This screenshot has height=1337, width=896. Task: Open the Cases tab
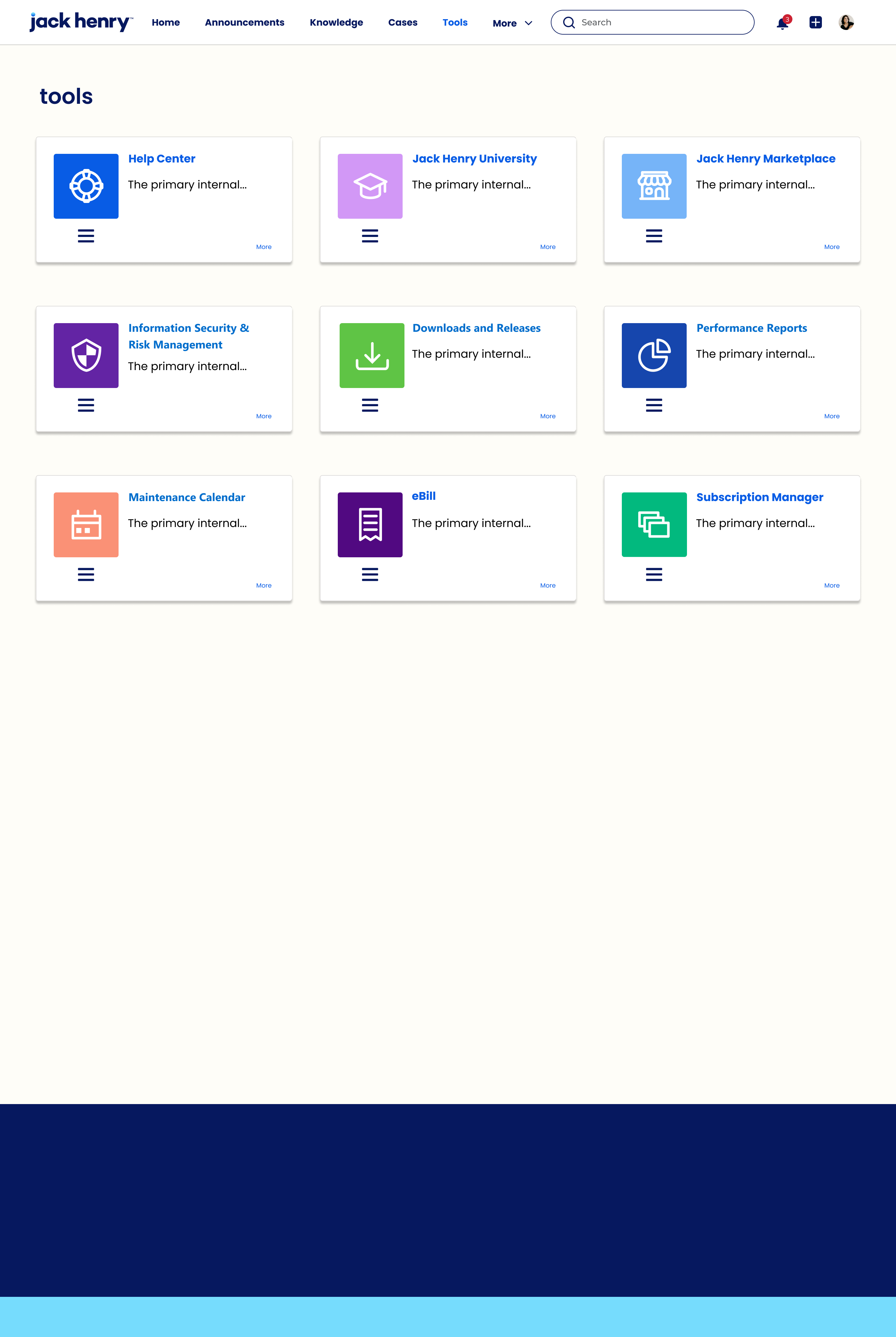click(403, 22)
